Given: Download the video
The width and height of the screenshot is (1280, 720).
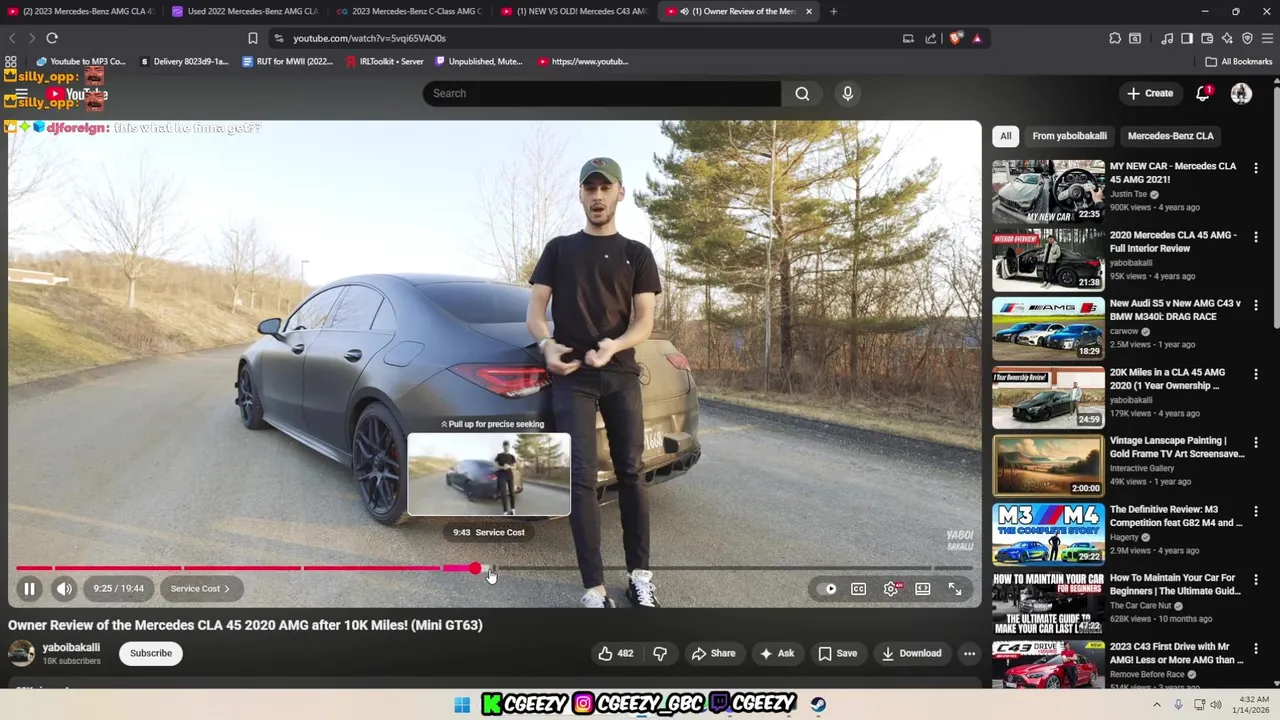Looking at the screenshot, I should click(911, 653).
